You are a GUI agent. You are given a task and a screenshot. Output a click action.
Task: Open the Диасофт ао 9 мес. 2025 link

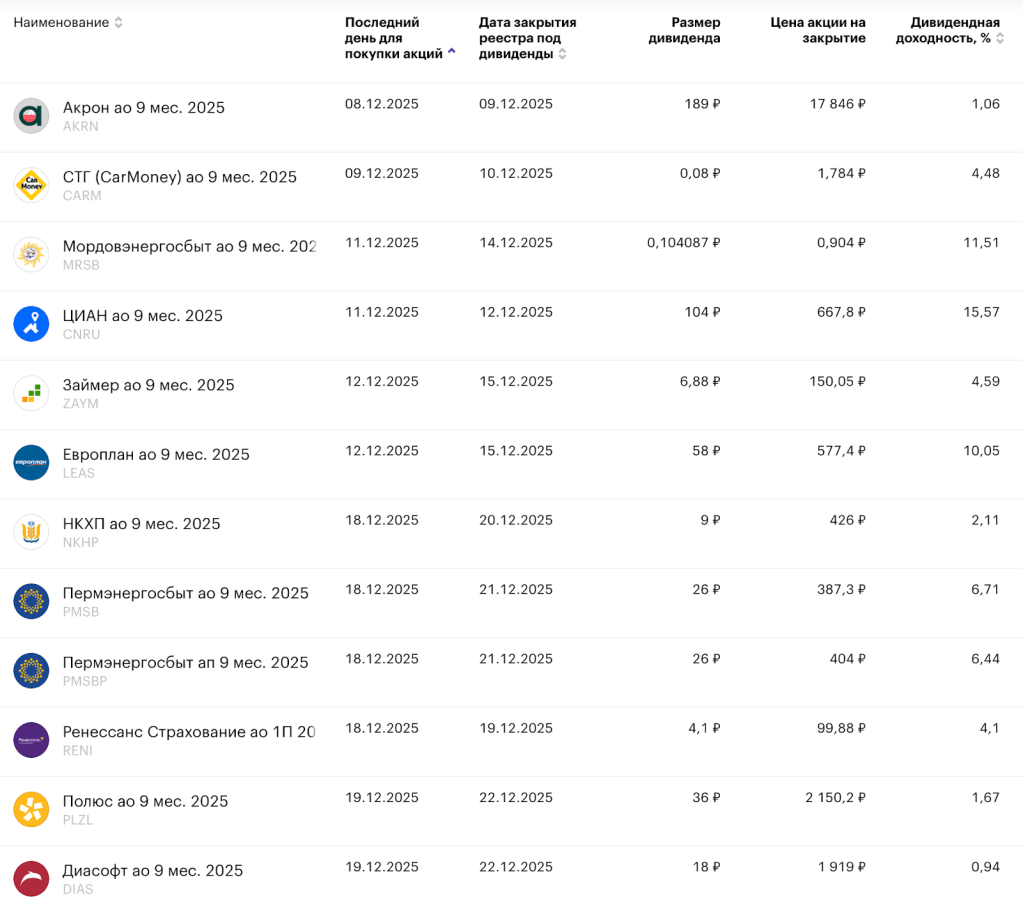tap(152, 870)
